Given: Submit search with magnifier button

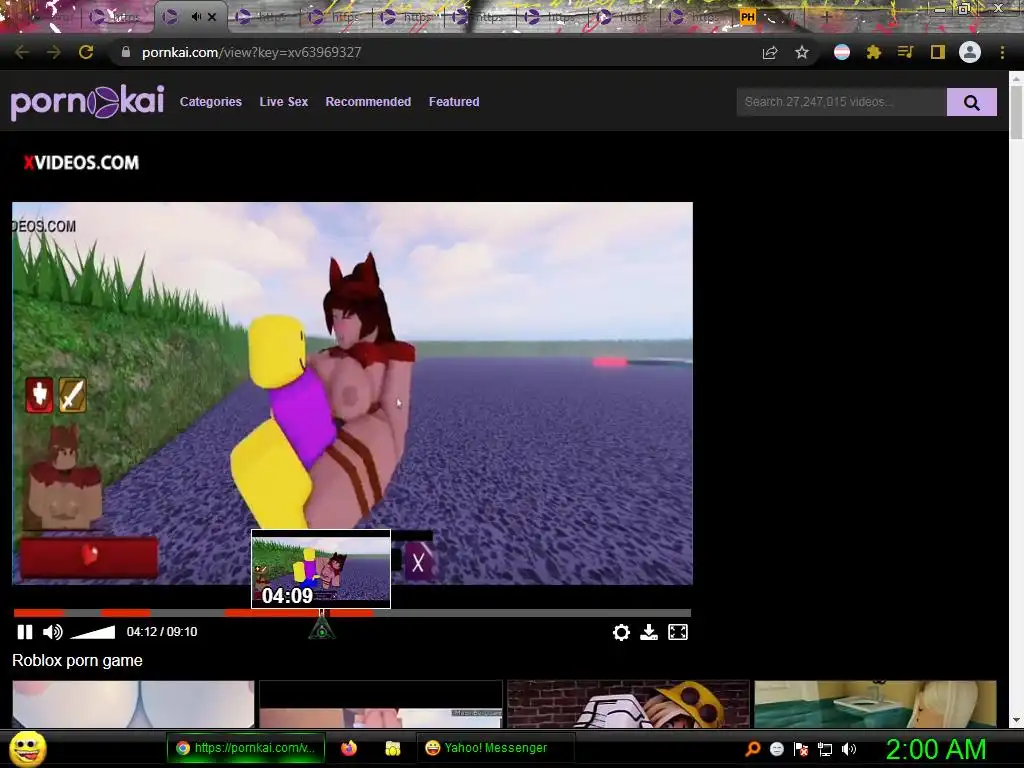Looking at the screenshot, I should 972,102.
